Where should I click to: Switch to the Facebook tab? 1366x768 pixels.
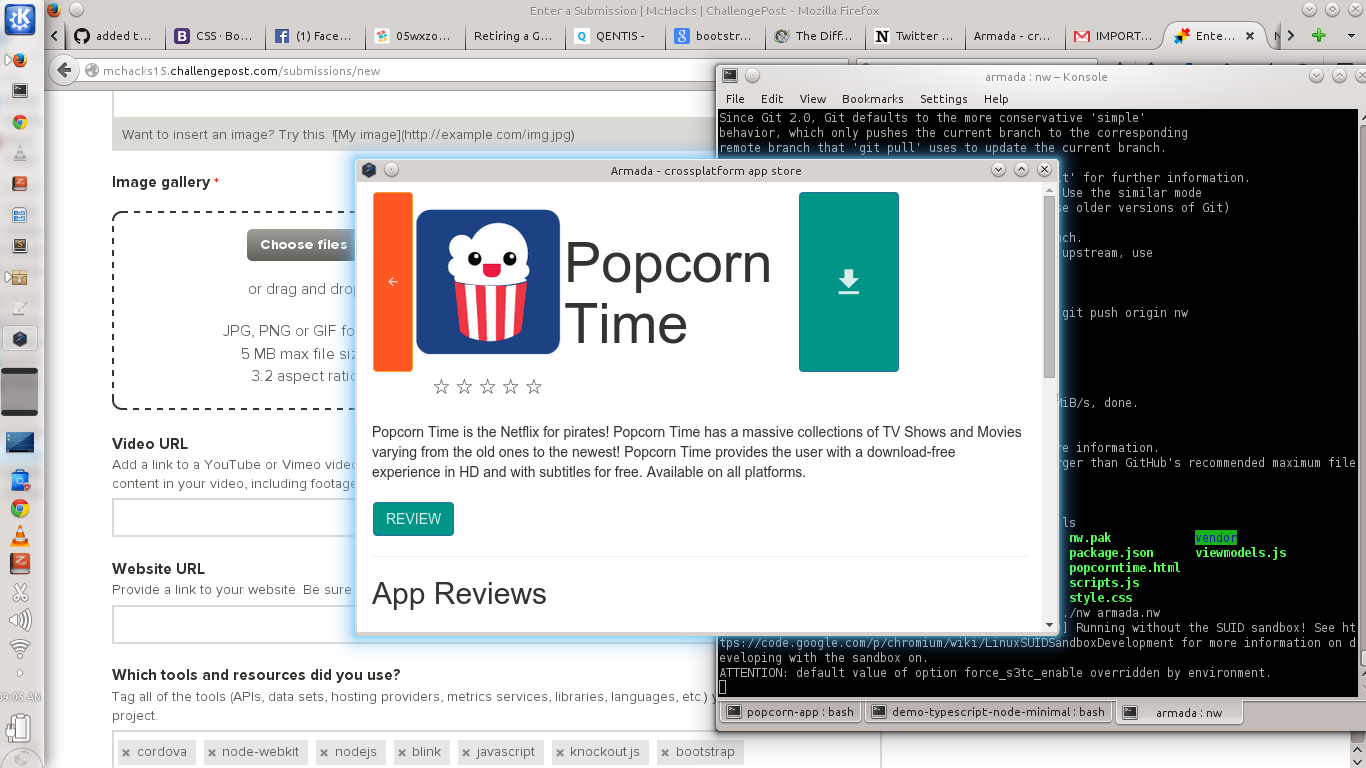coord(313,36)
